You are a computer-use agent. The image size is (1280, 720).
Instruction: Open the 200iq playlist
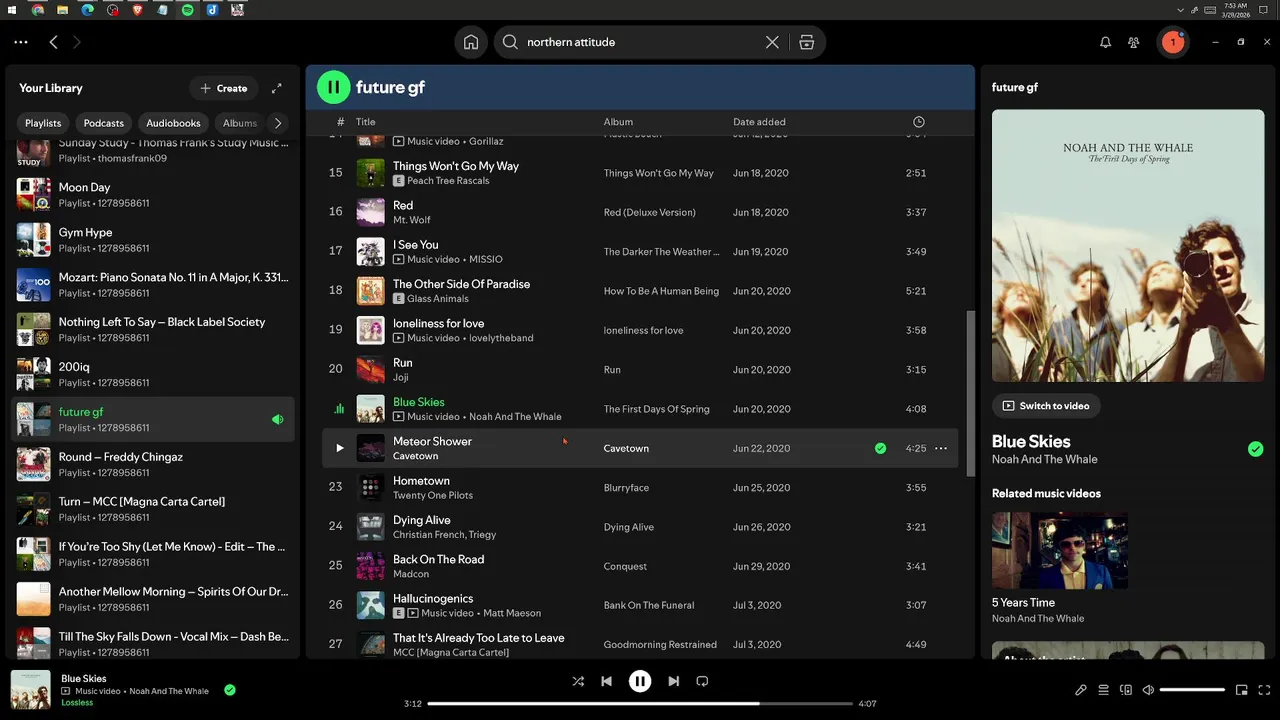[154, 375]
